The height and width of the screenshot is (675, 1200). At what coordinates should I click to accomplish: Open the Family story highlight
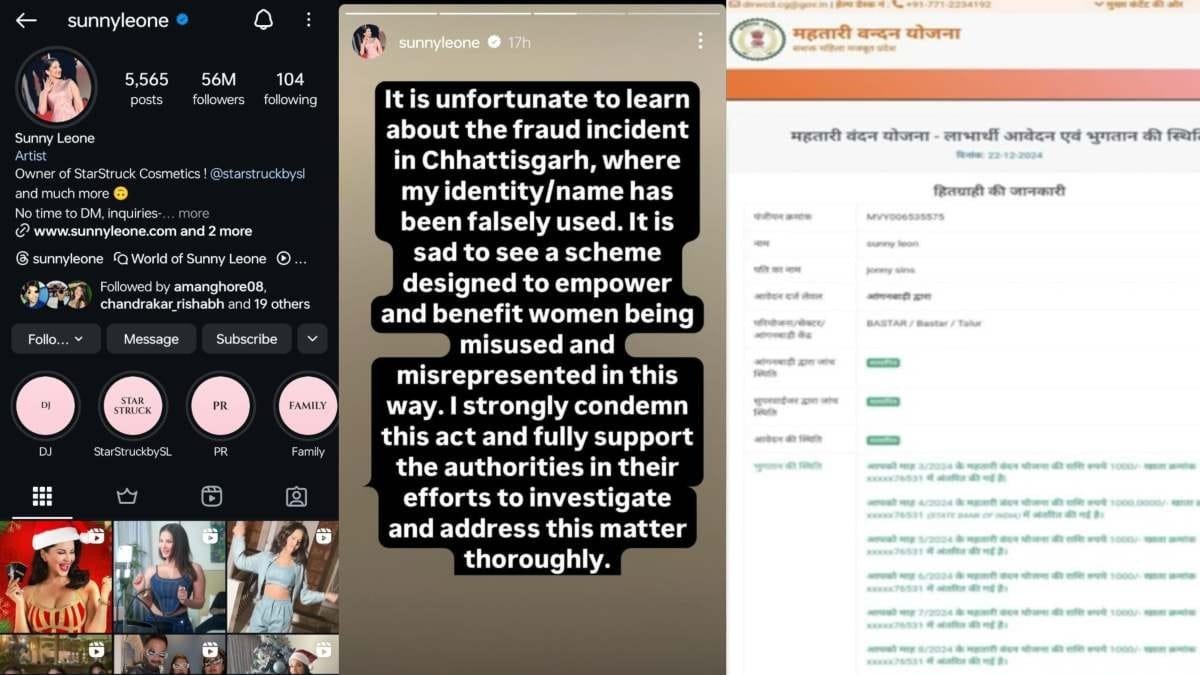click(x=308, y=406)
